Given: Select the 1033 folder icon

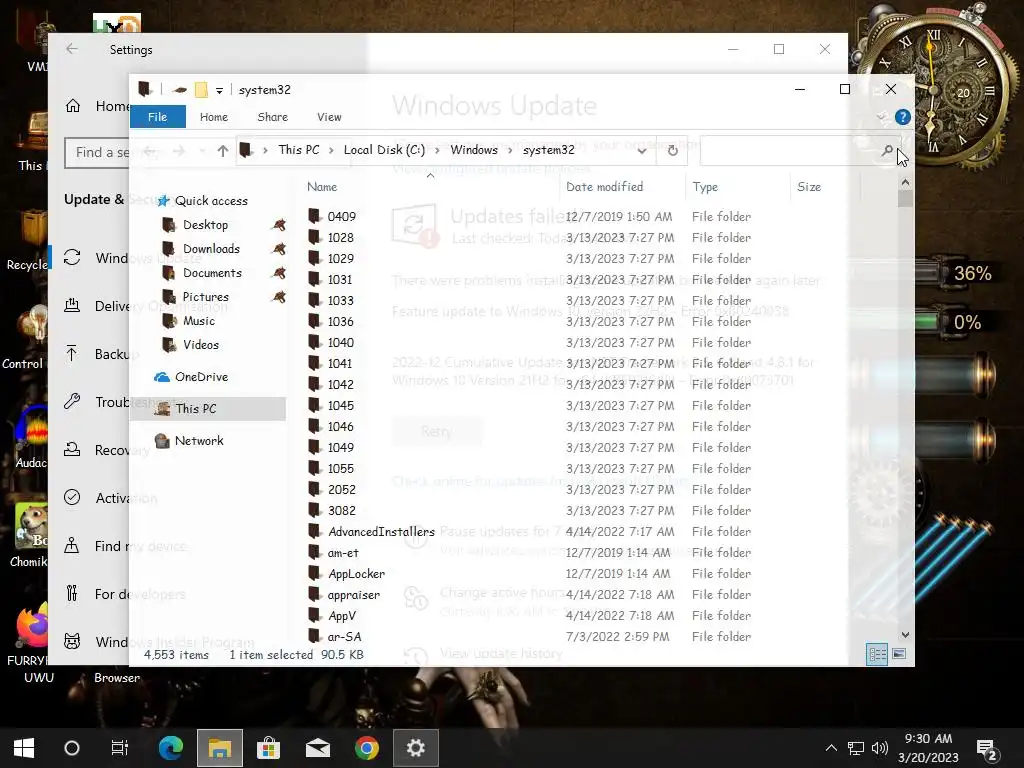Looking at the screenshot, I should click(315, 300).
